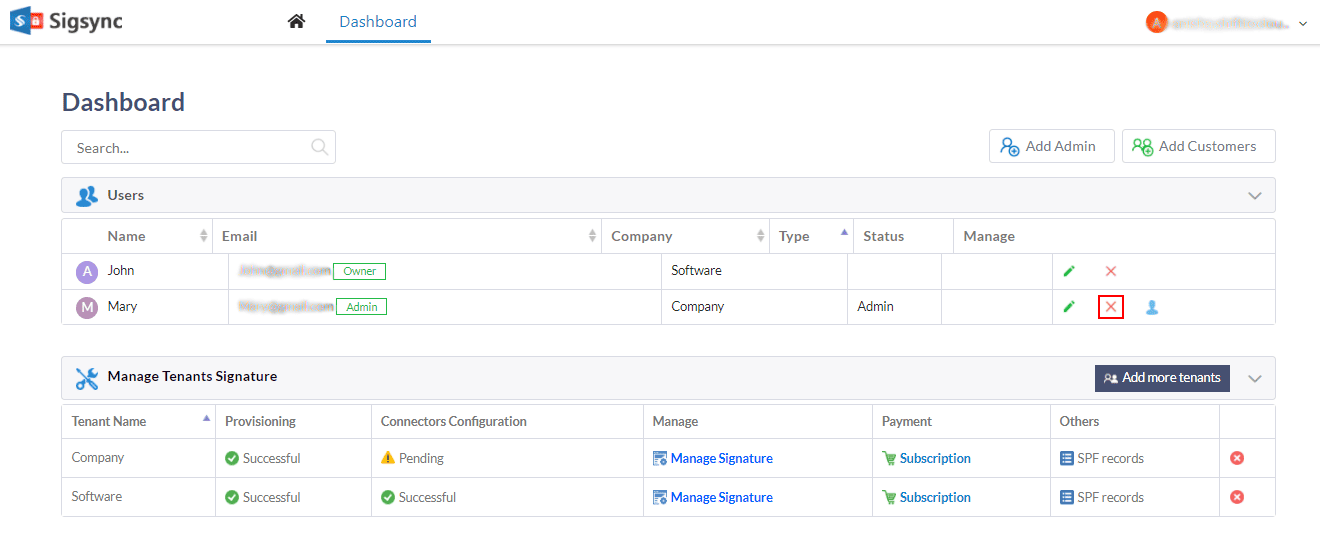
Task: Edit Mary's user entry with the pencil icon
Action: [1069, 307]
